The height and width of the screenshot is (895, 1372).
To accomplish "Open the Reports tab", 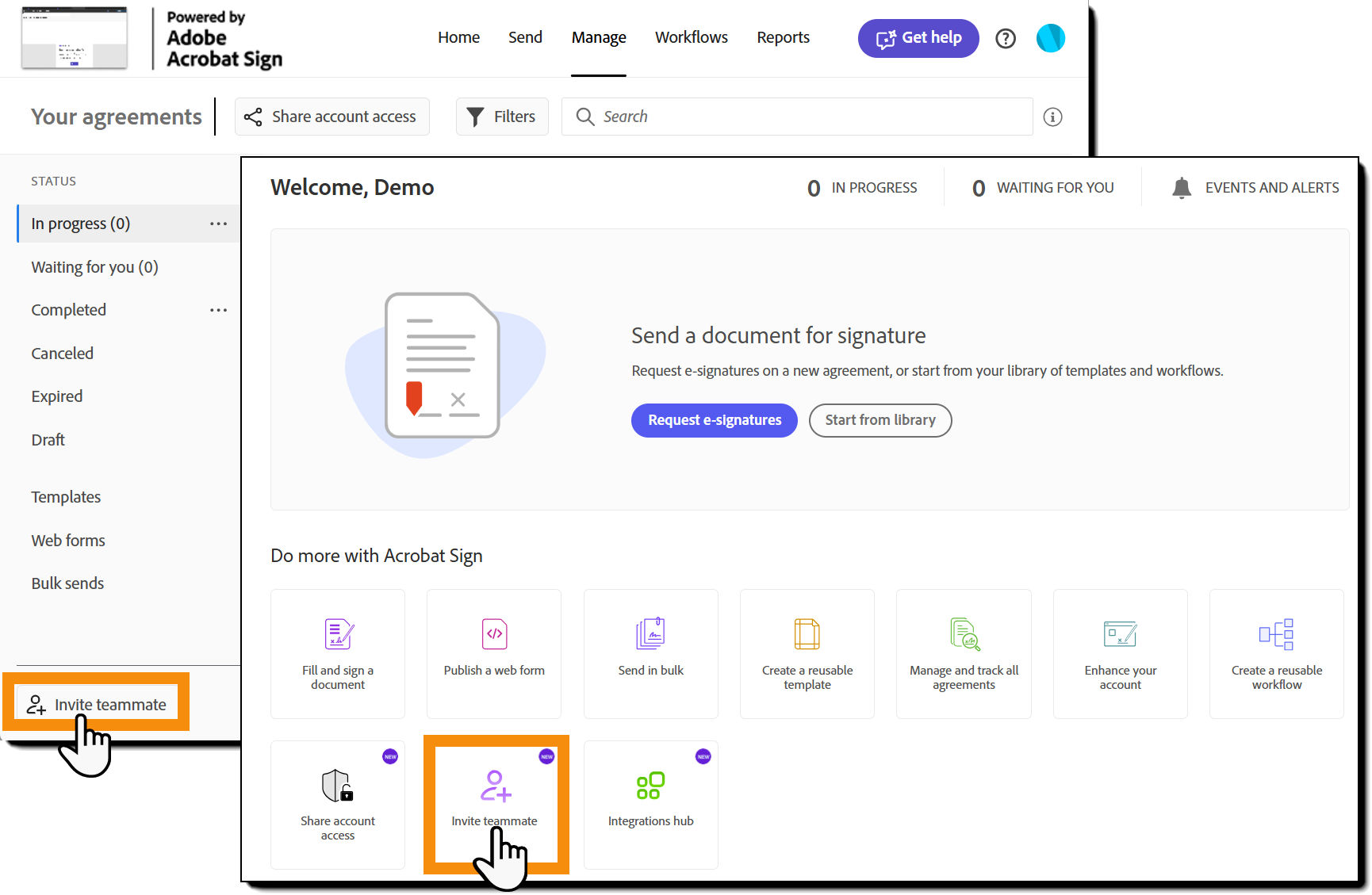I will tap(783, 37).
